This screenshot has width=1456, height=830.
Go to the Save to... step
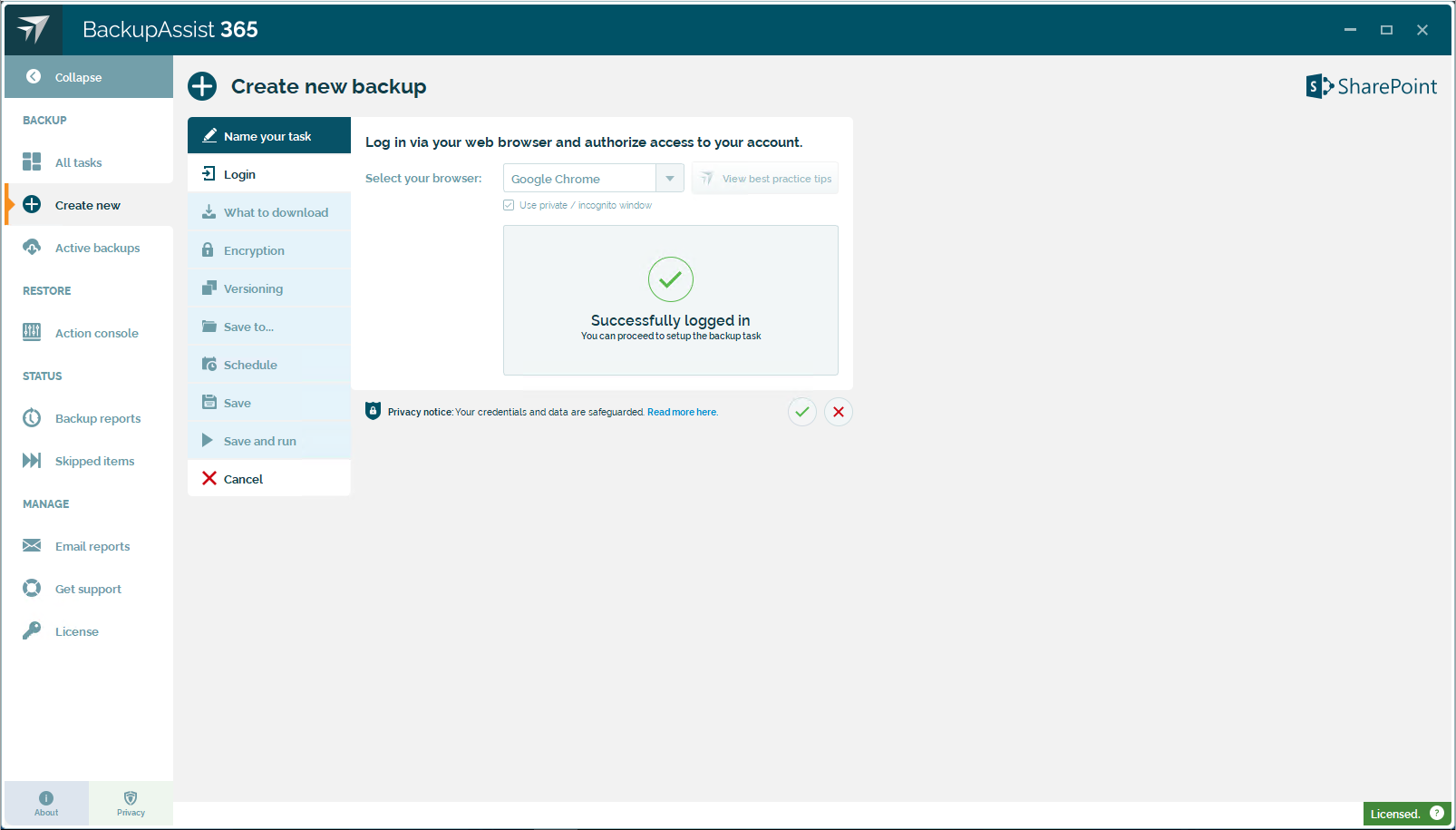point(269,327)
